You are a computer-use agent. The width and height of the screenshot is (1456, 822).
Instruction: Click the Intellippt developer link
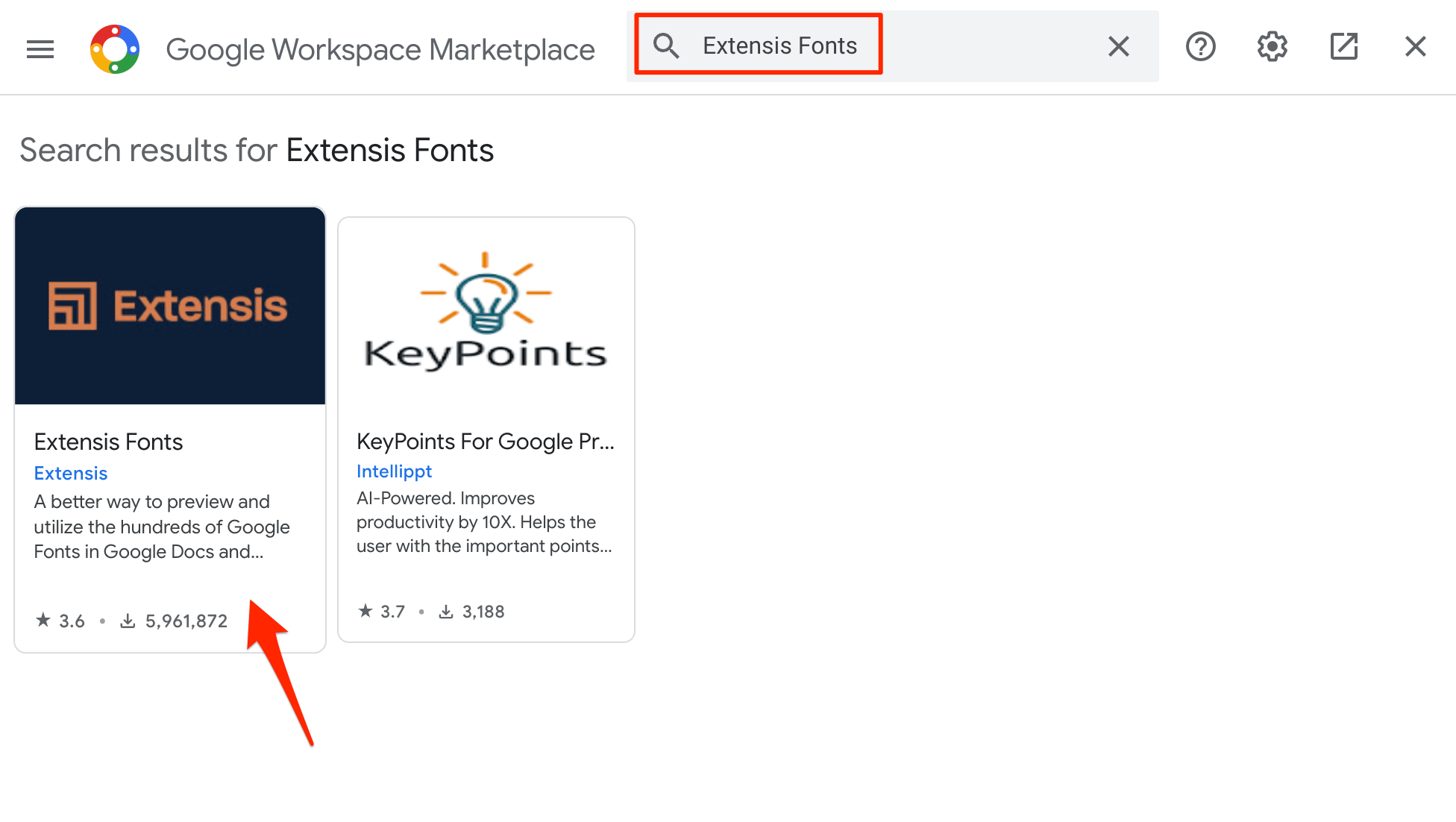[393, 471]
